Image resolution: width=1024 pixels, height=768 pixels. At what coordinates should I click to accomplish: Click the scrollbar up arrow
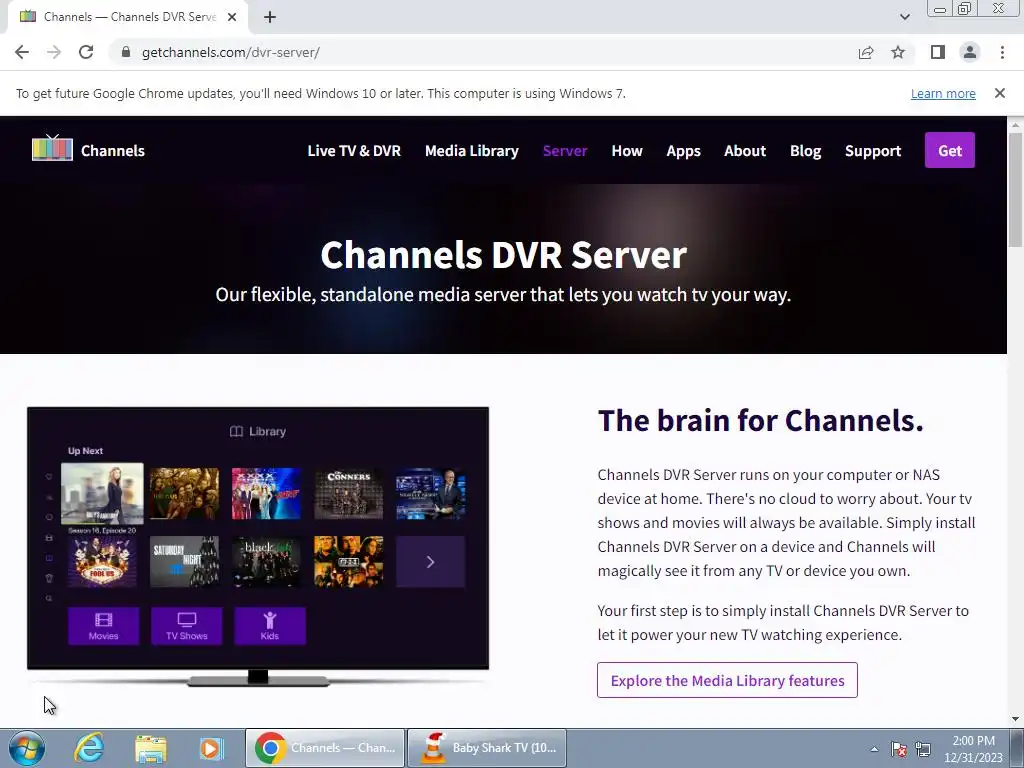1015,123
